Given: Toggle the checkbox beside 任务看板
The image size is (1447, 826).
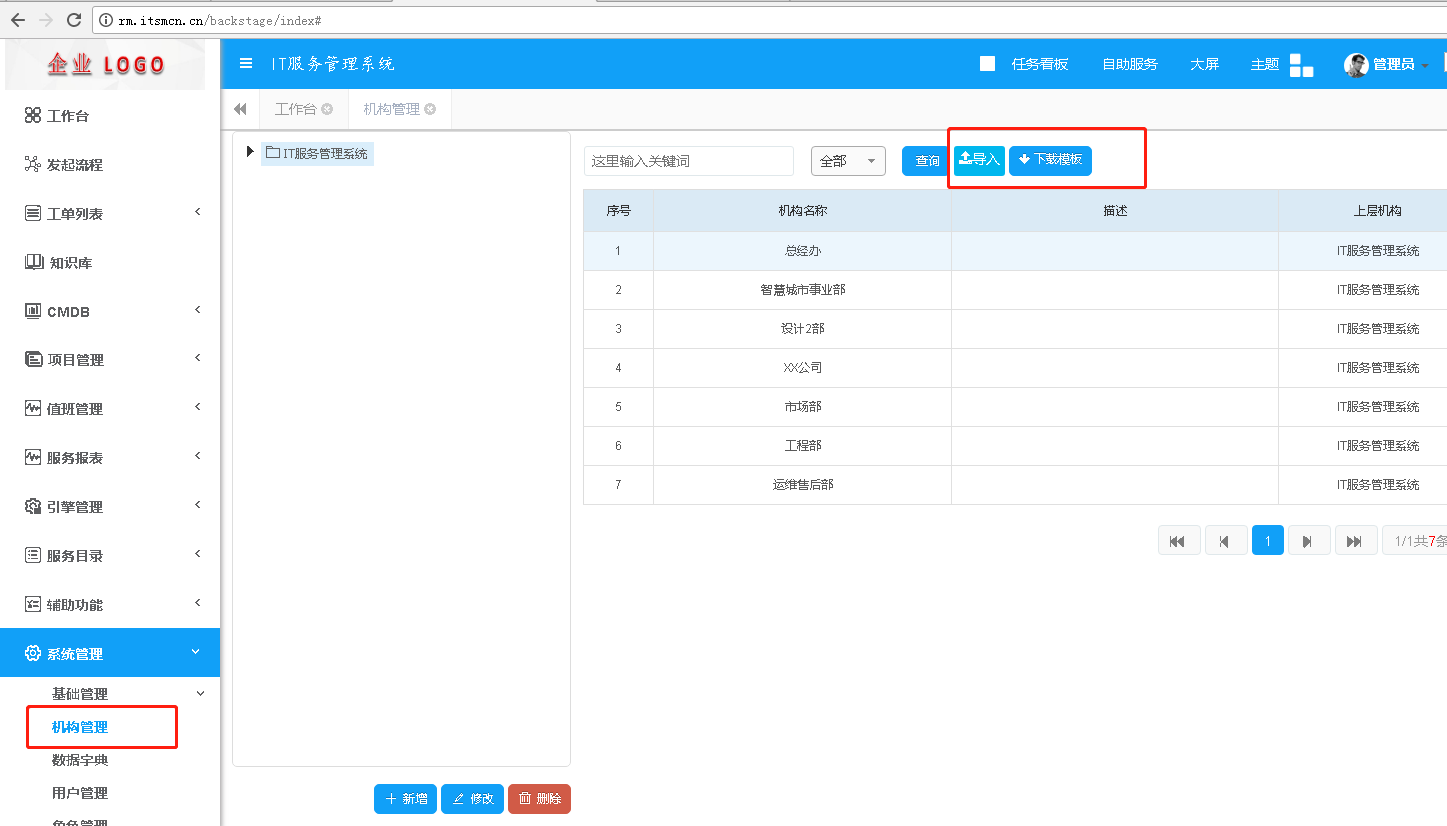Looking at the screenshot, I should click(987, 64).
